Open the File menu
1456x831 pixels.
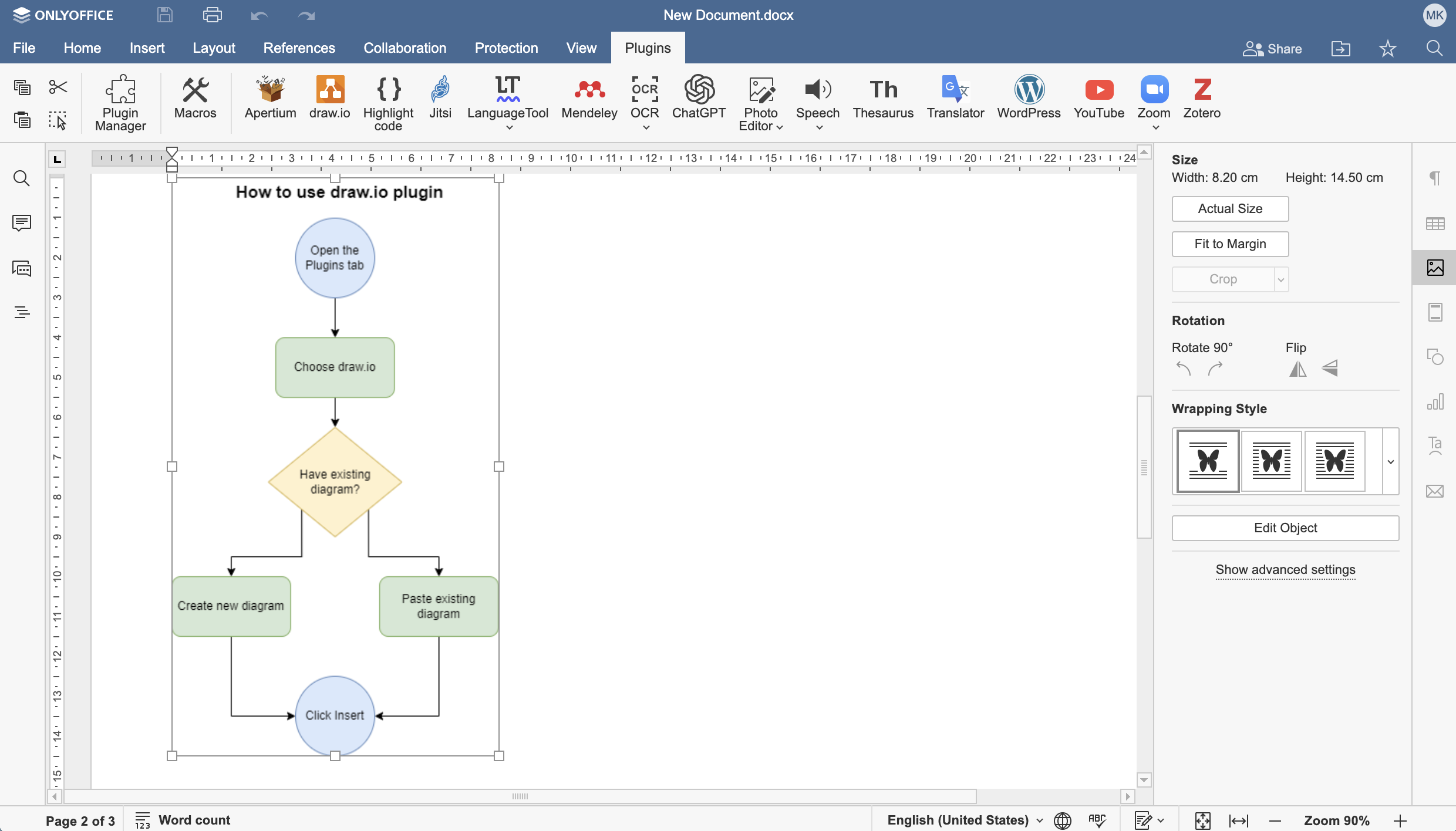[x=24, y=48]
